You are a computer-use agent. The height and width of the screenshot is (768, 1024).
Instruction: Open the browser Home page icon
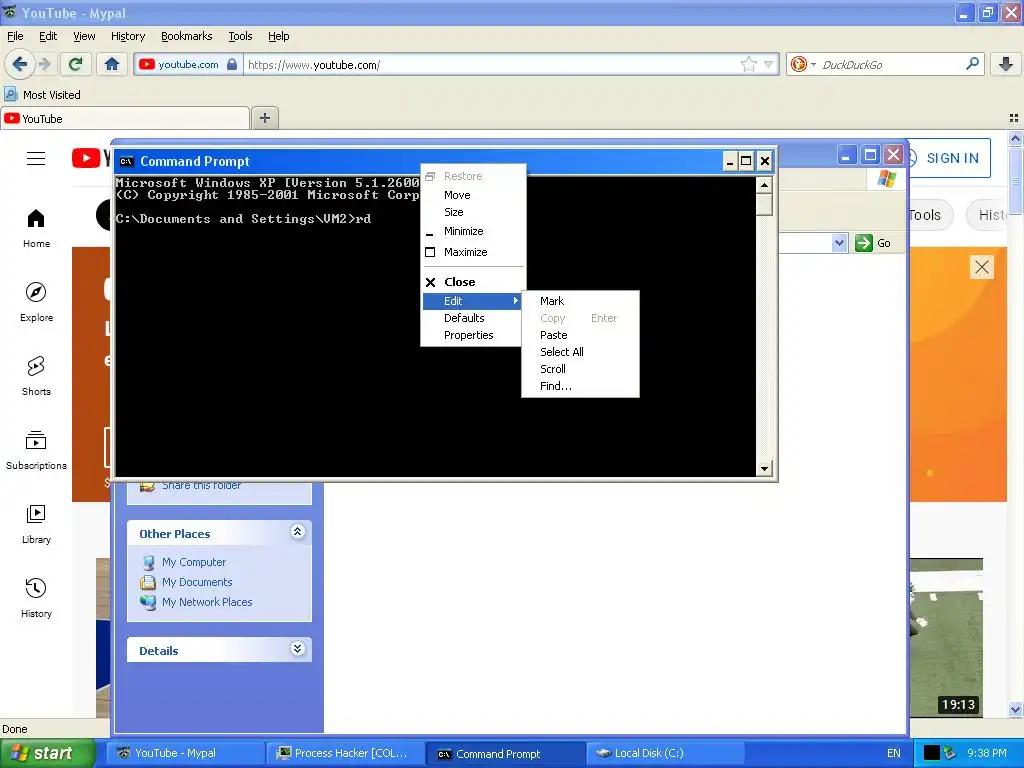[x=112, y=64]
